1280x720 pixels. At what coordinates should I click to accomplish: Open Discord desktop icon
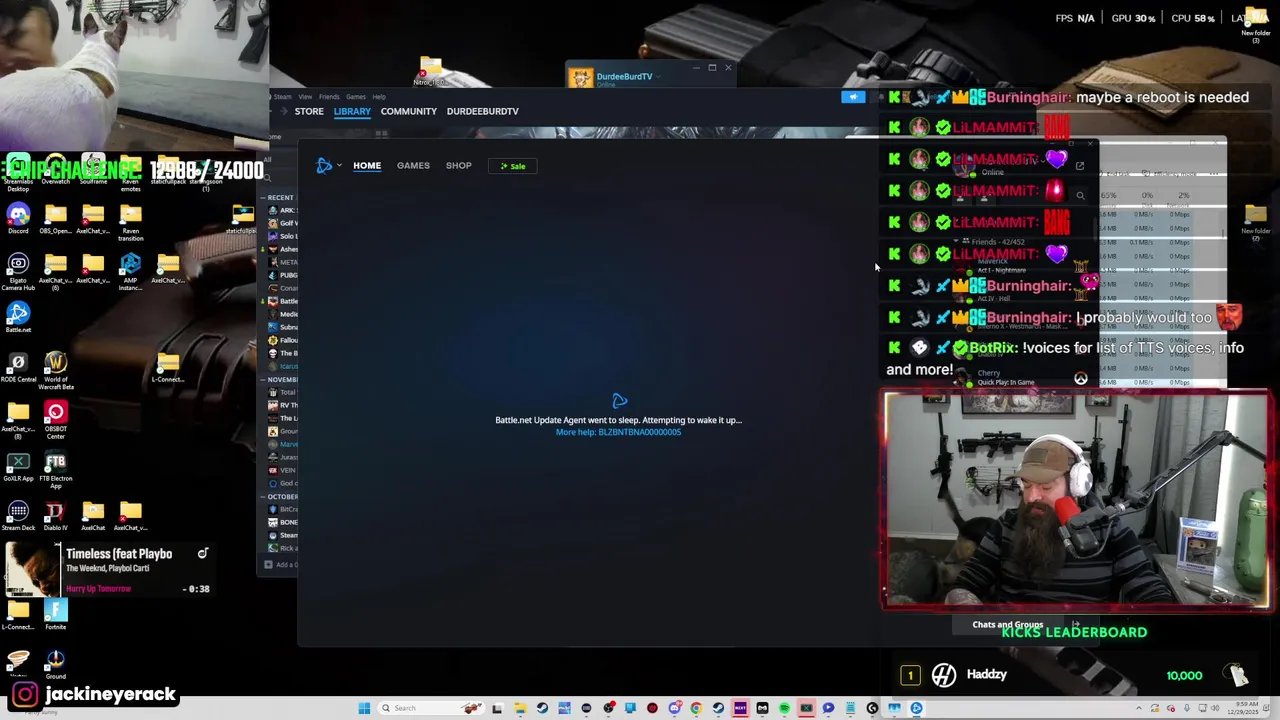(x=18, y=218)
